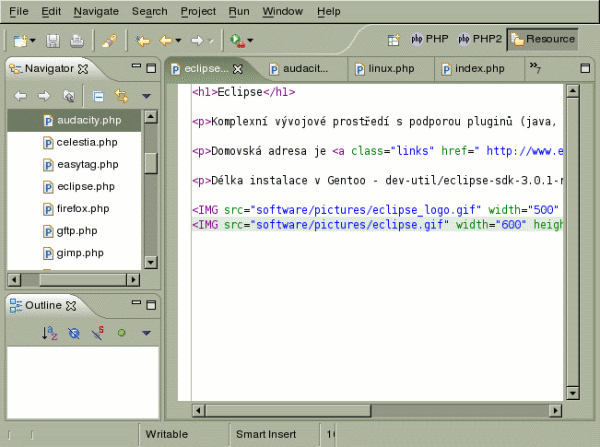Viewport: 600px width, 447px height.
Task: Open the Navigate menu
Action: point(95,11)
